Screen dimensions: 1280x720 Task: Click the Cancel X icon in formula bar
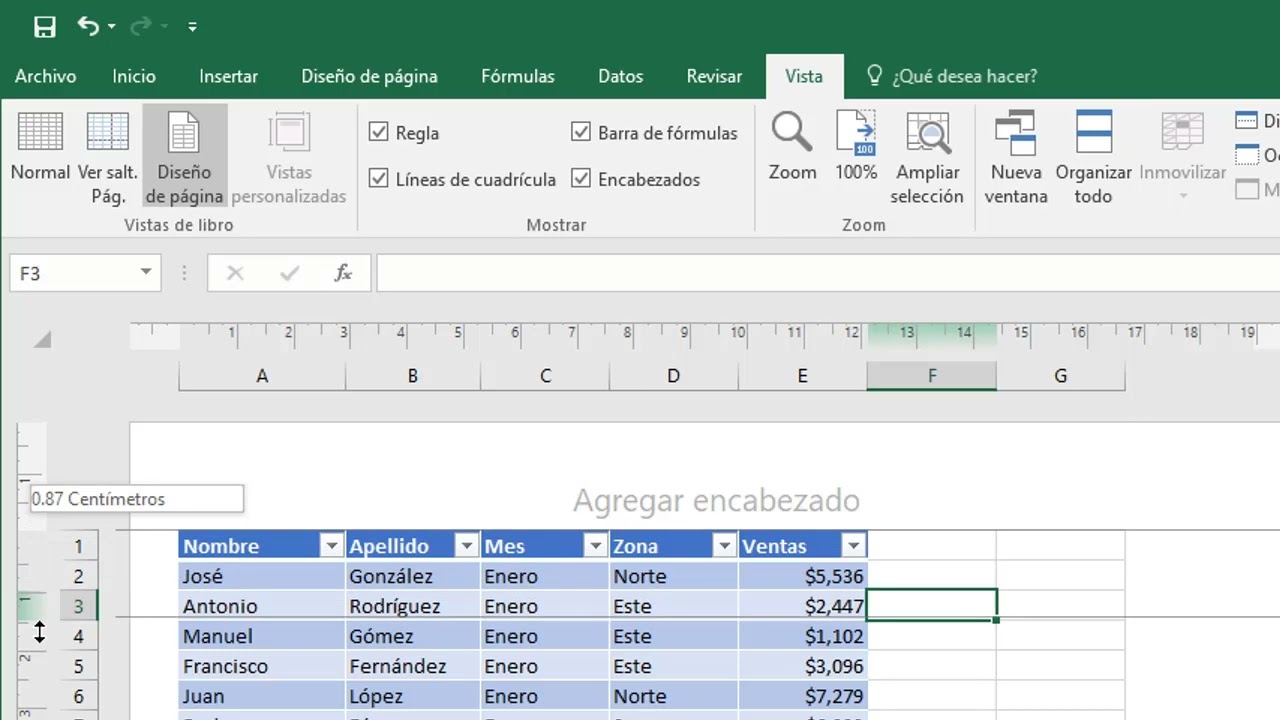click(235, 273)
